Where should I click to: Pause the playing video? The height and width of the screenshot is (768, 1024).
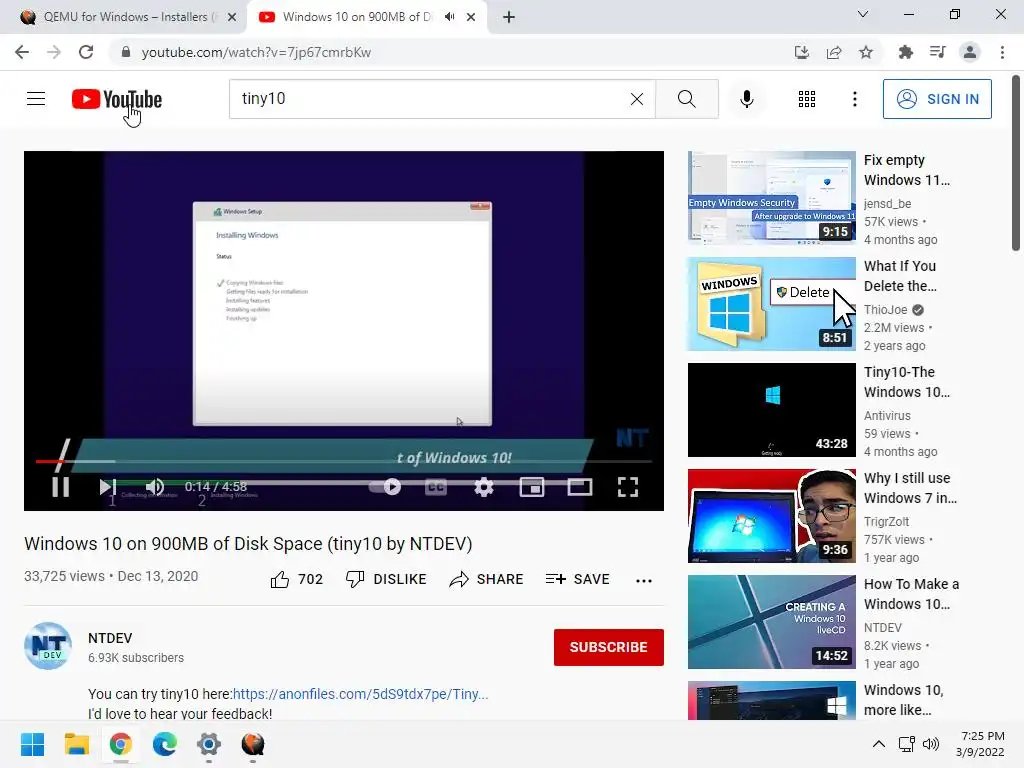(x=60, y=487)
